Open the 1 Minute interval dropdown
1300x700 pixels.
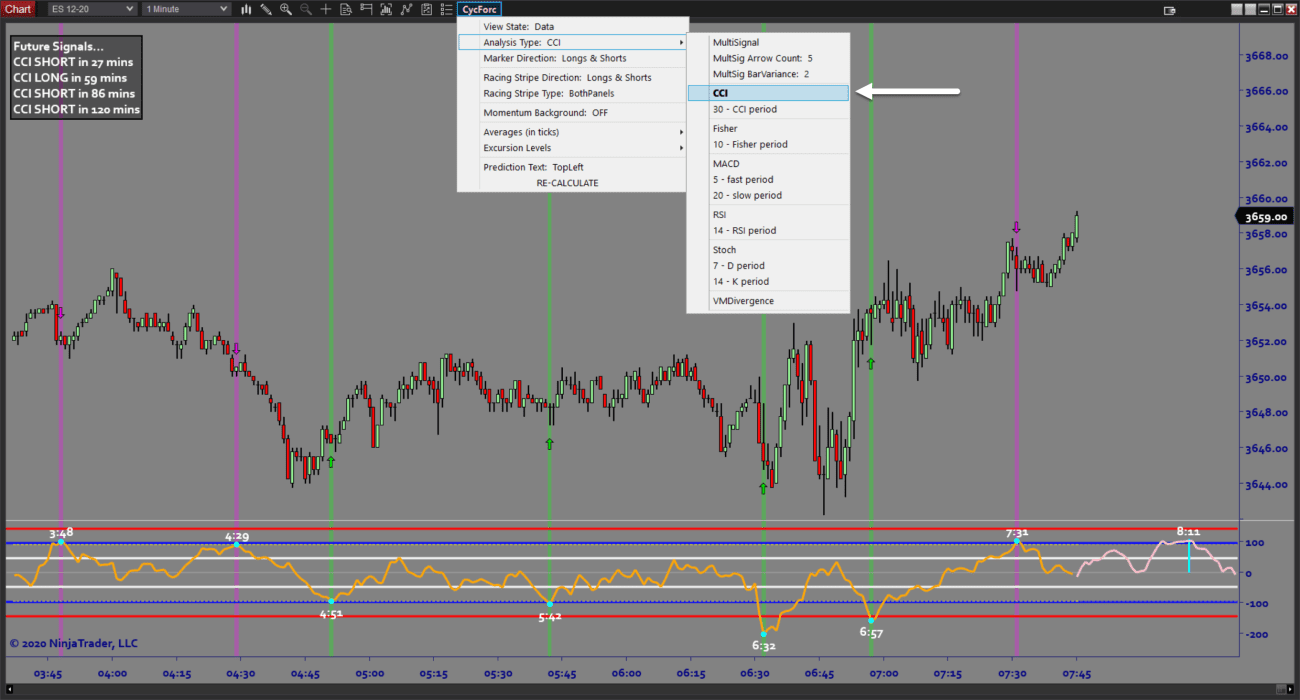click(186, 9)
